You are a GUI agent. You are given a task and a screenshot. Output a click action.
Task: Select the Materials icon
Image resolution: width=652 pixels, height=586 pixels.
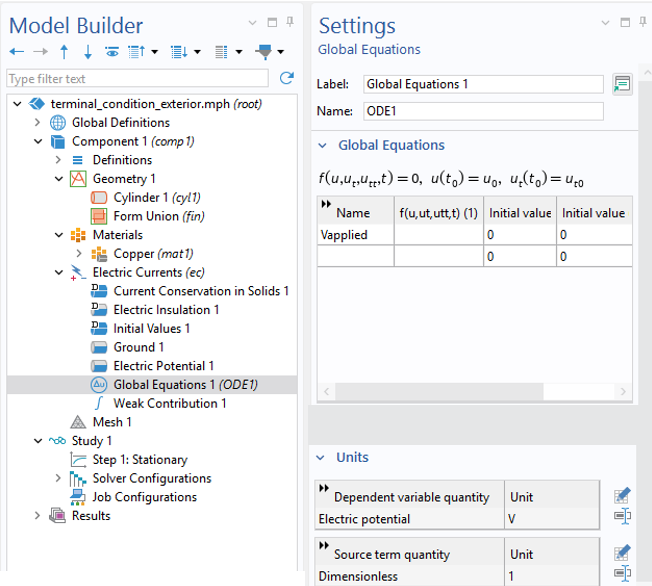78,235
